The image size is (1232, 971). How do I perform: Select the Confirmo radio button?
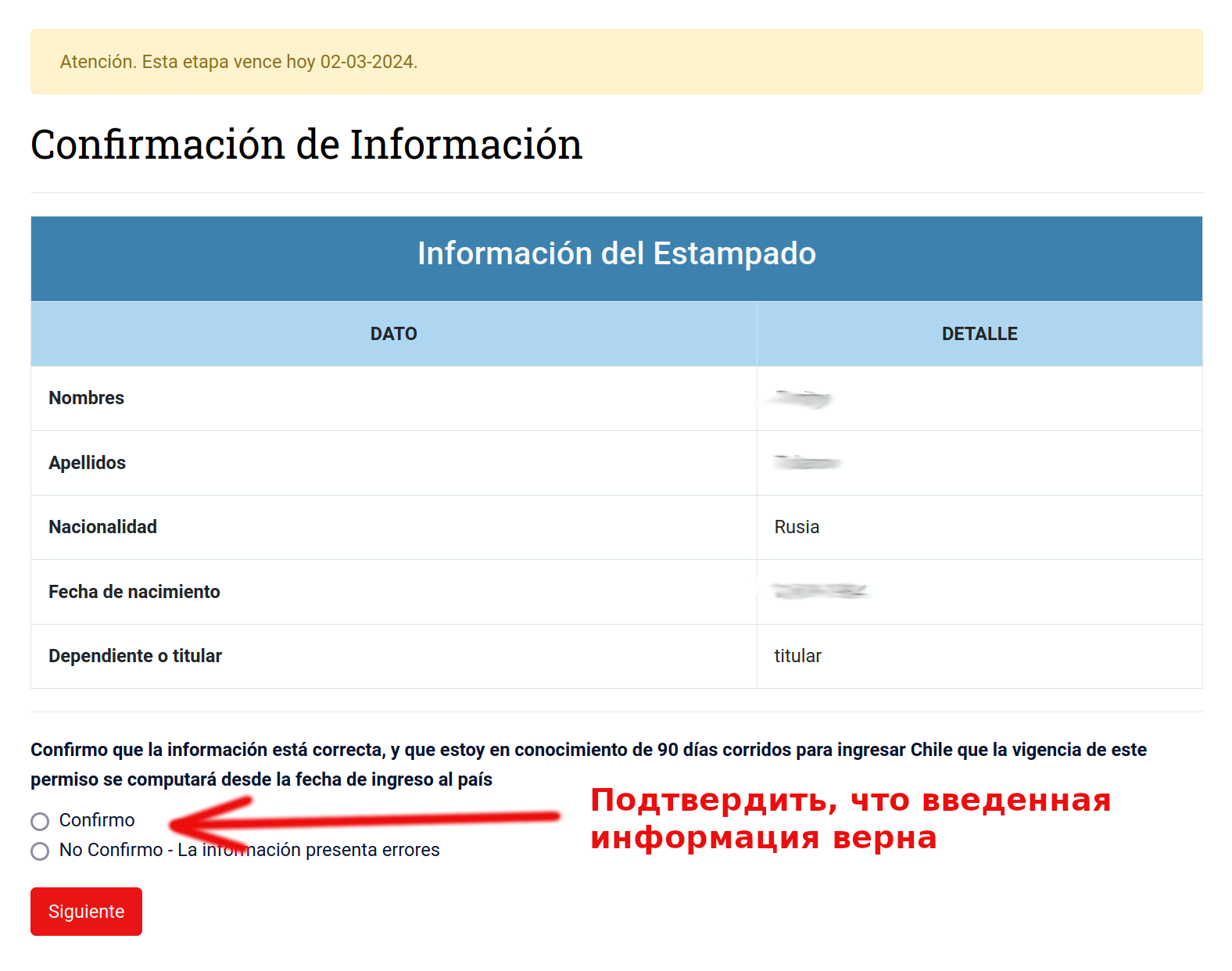coord(40,821)
